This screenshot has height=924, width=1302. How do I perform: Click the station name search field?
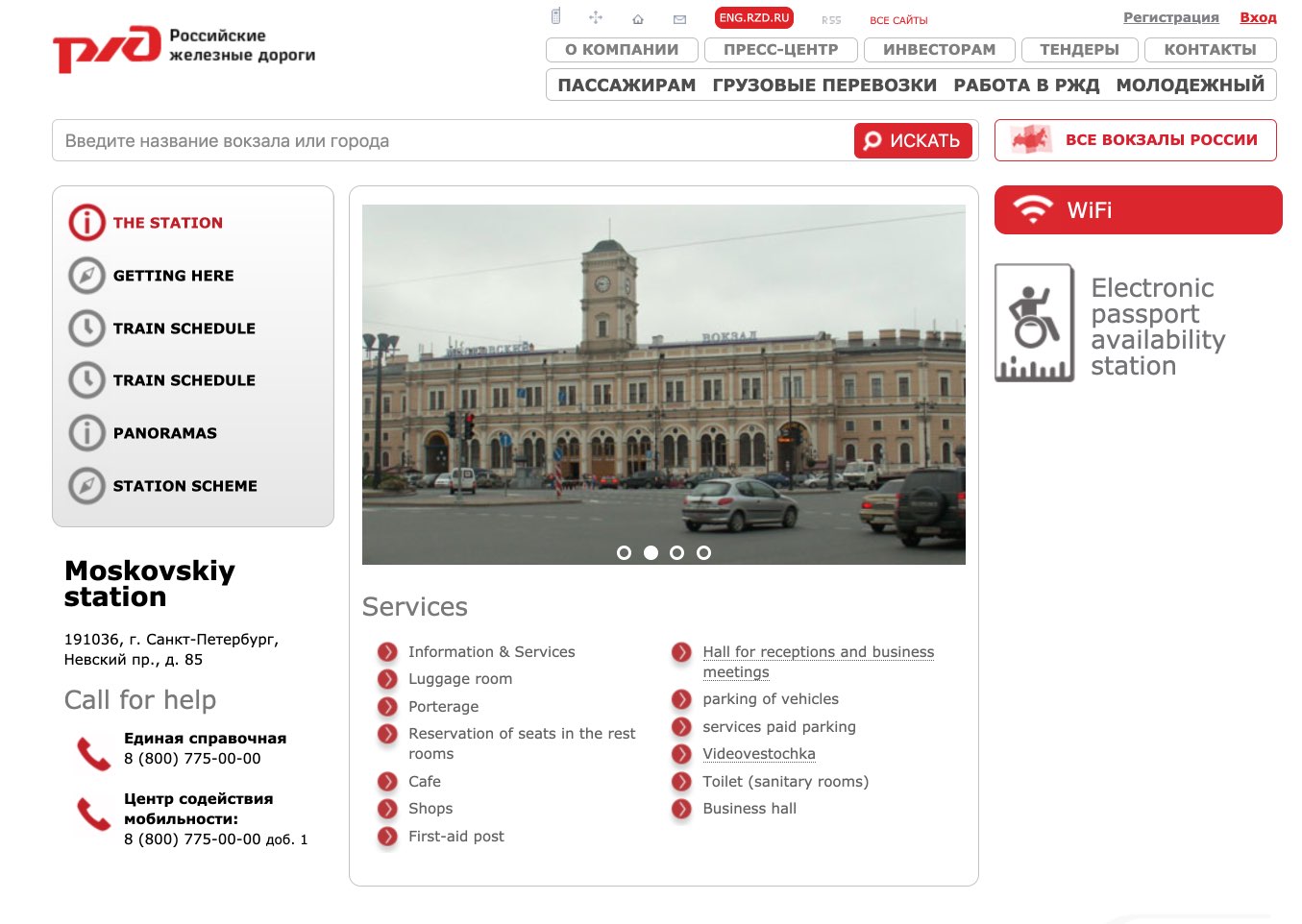(452, 141)
